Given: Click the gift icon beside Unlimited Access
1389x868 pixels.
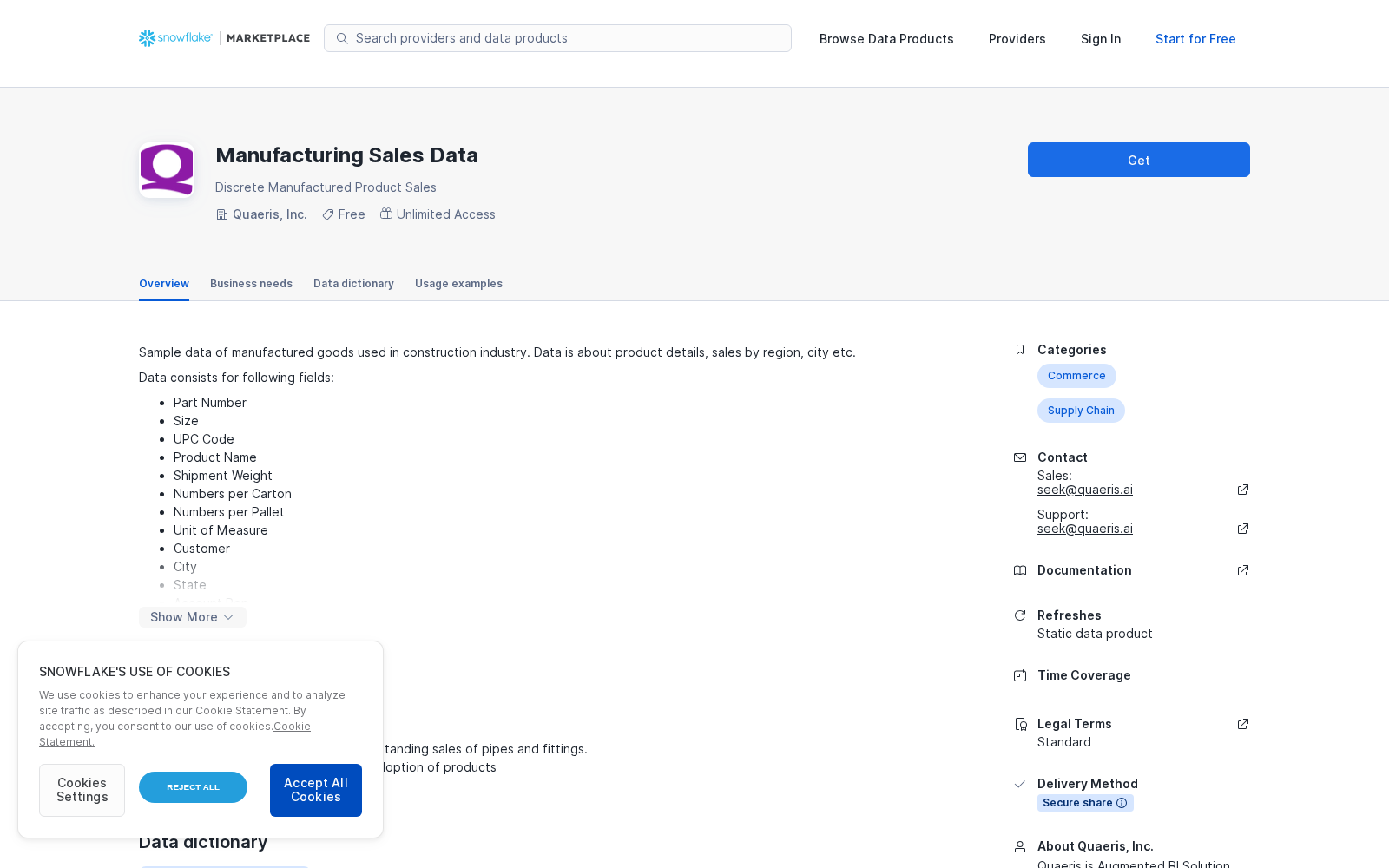Looking at the screenshot, I should (386, 214).
